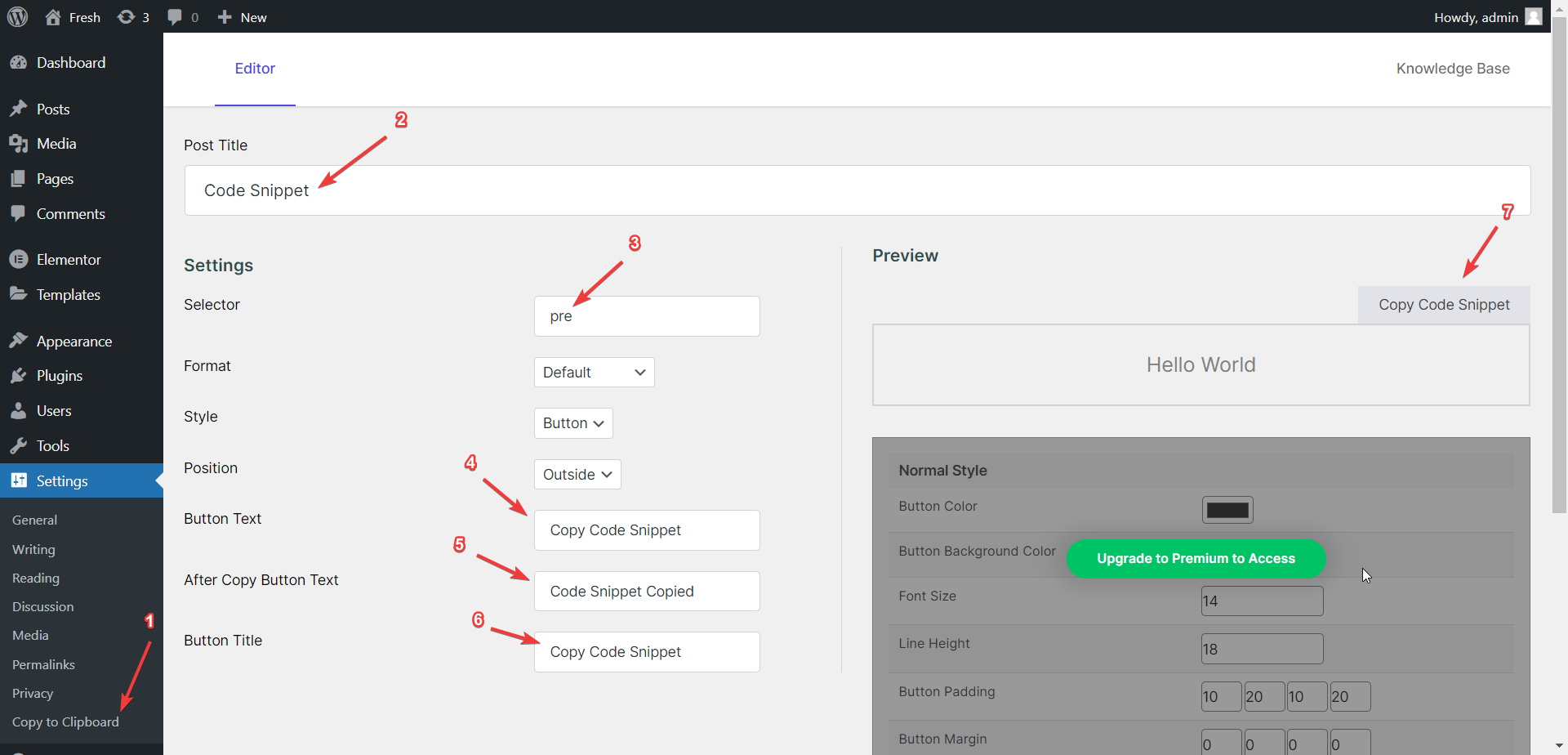The height and width of the screenshot is (755, 1568).
Task: Open the Format dropdown
Action: coord(594,373)
